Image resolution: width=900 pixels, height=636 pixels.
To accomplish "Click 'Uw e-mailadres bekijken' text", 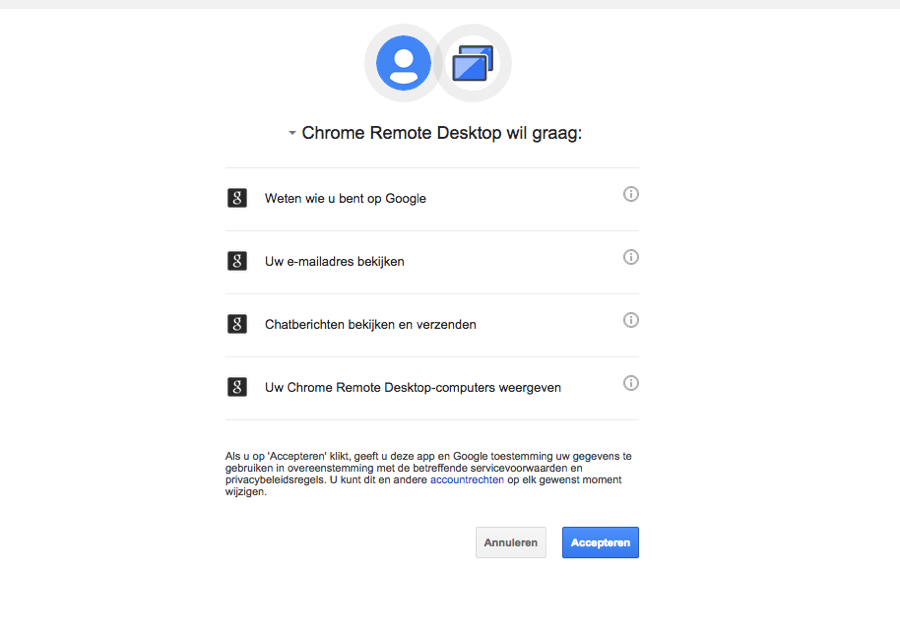I will tap(335, 262).
